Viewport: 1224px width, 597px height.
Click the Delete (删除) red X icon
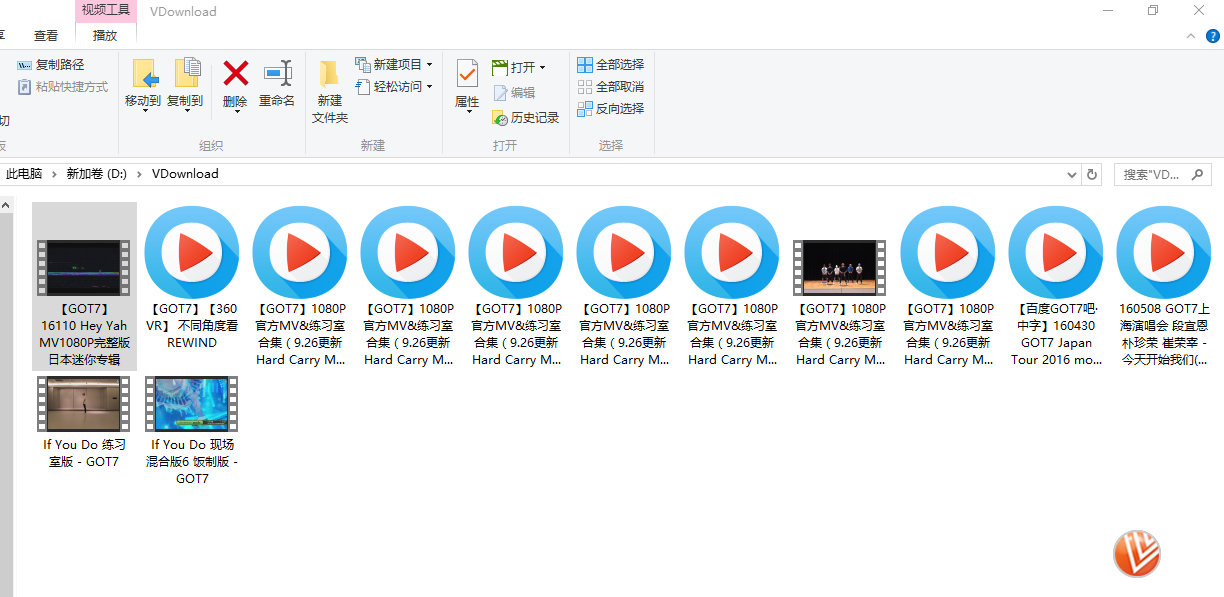coord(235,74)
